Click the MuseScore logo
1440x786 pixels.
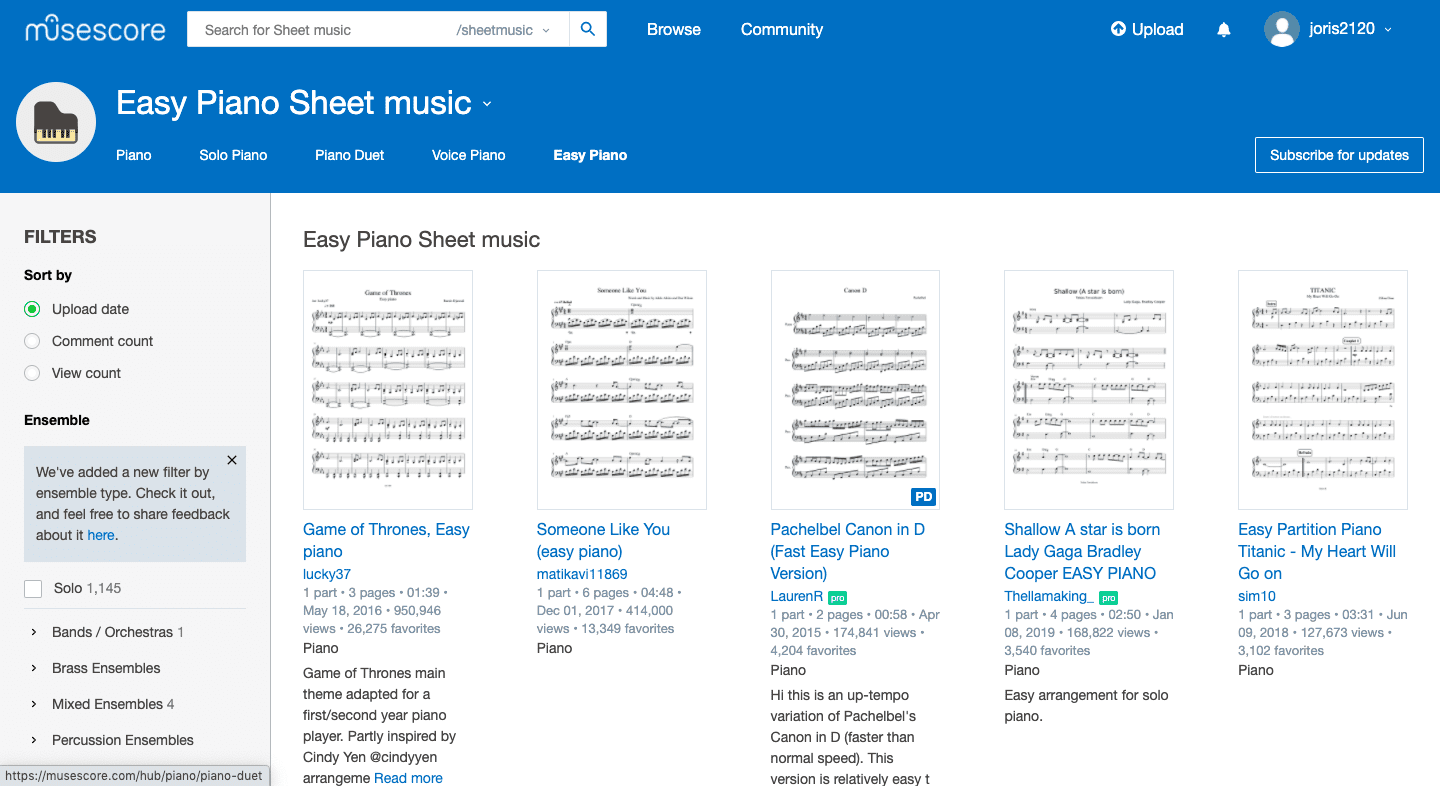(96, 29)
